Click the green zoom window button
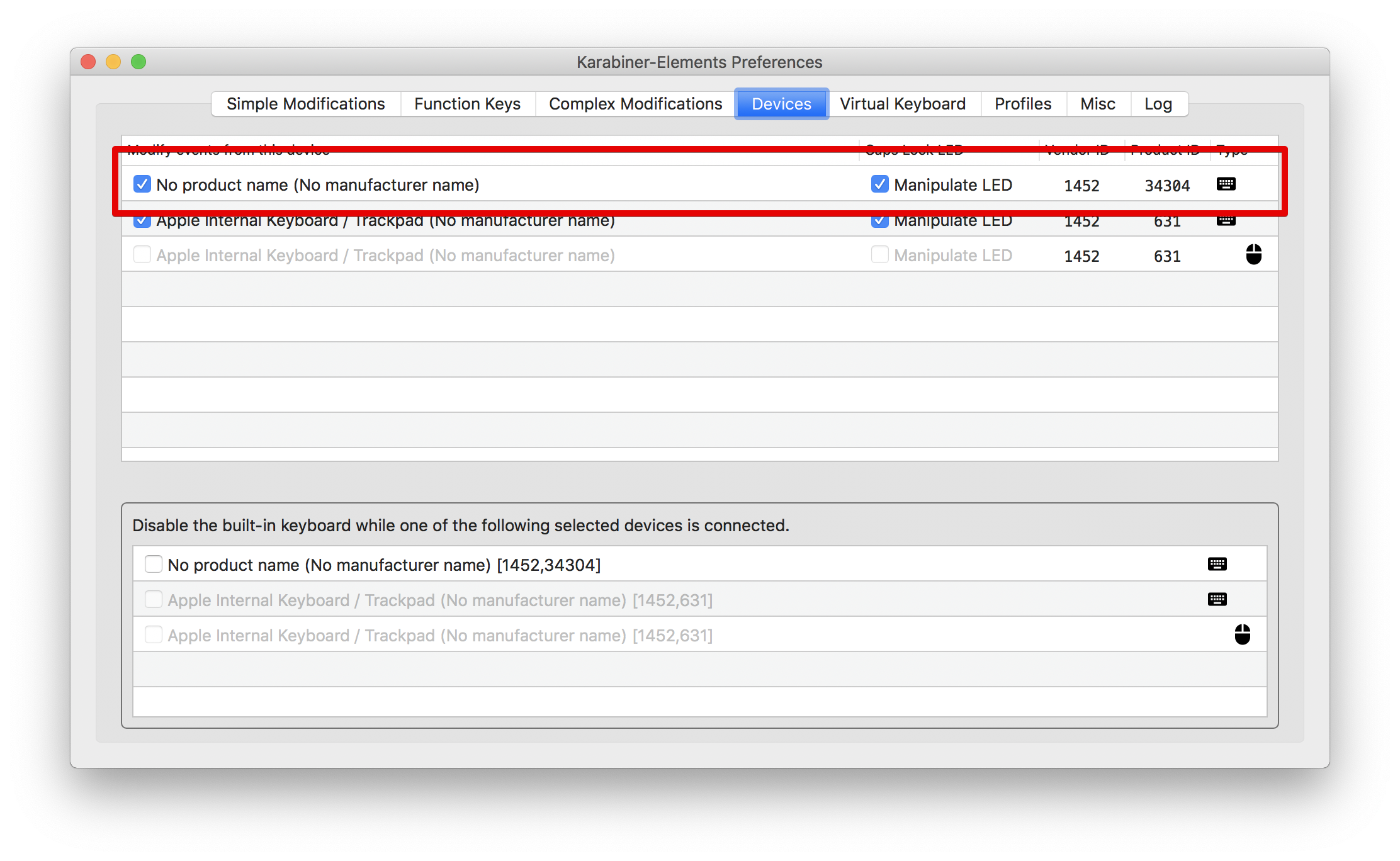1400x861 pixels. [138, 62]
